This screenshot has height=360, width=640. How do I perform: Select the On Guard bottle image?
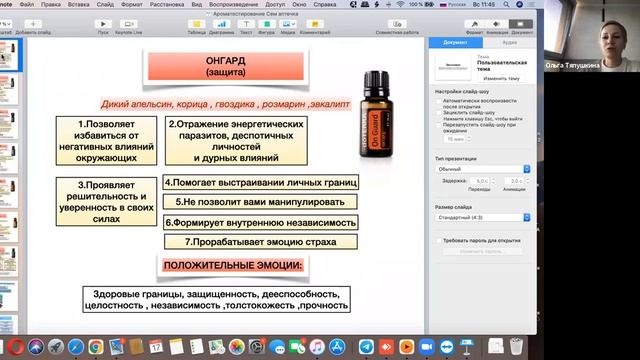[x=376, y=114]
